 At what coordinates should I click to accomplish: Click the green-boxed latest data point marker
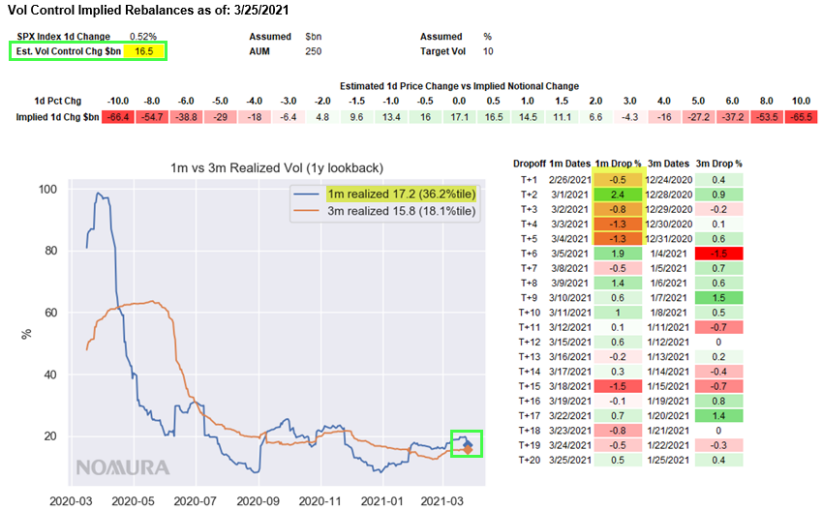pos(467,443)
